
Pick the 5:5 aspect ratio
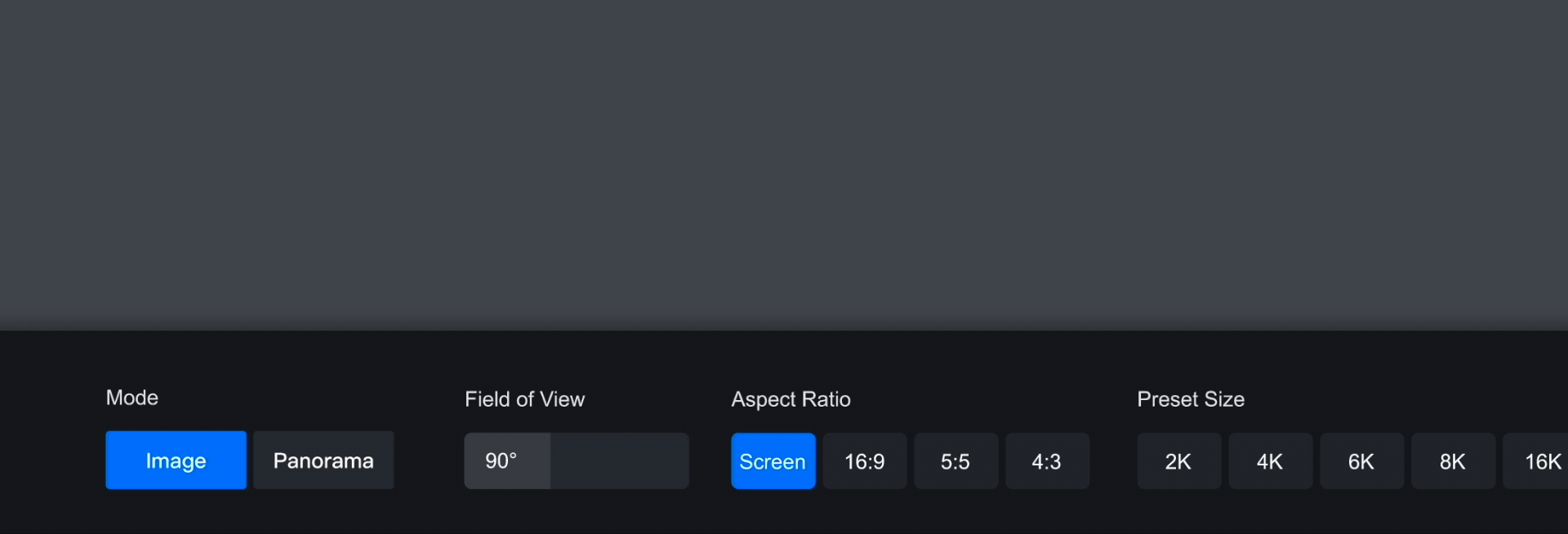click(x=955, y=461)
